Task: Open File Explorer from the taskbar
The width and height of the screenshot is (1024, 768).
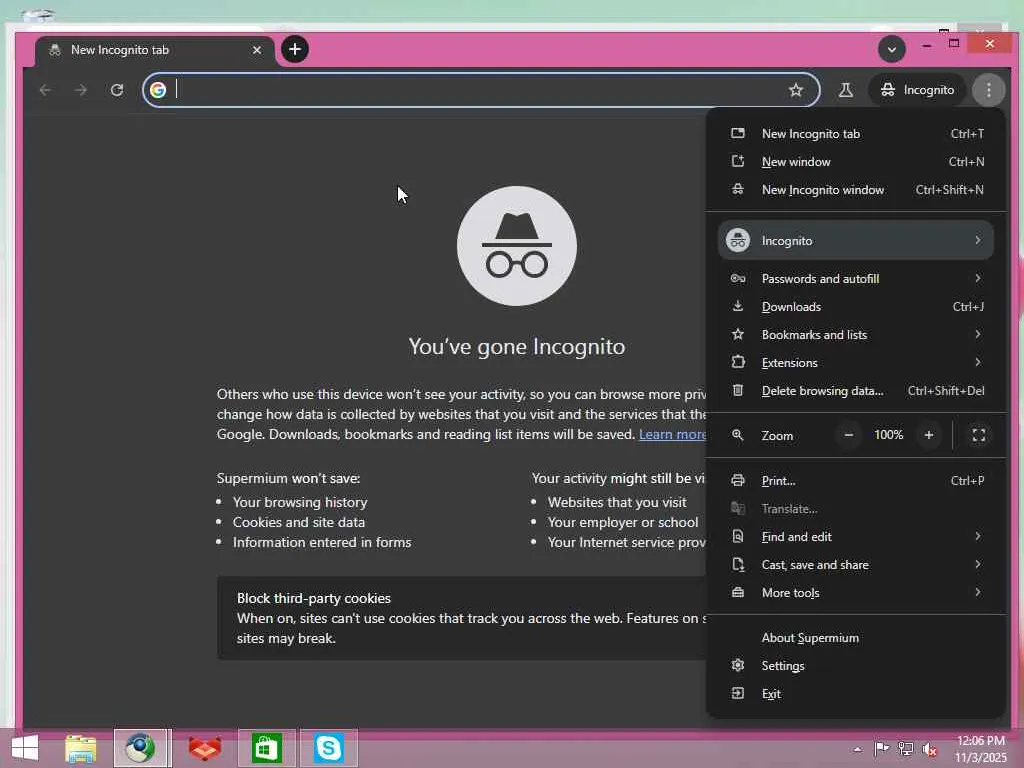Action: 81,748
